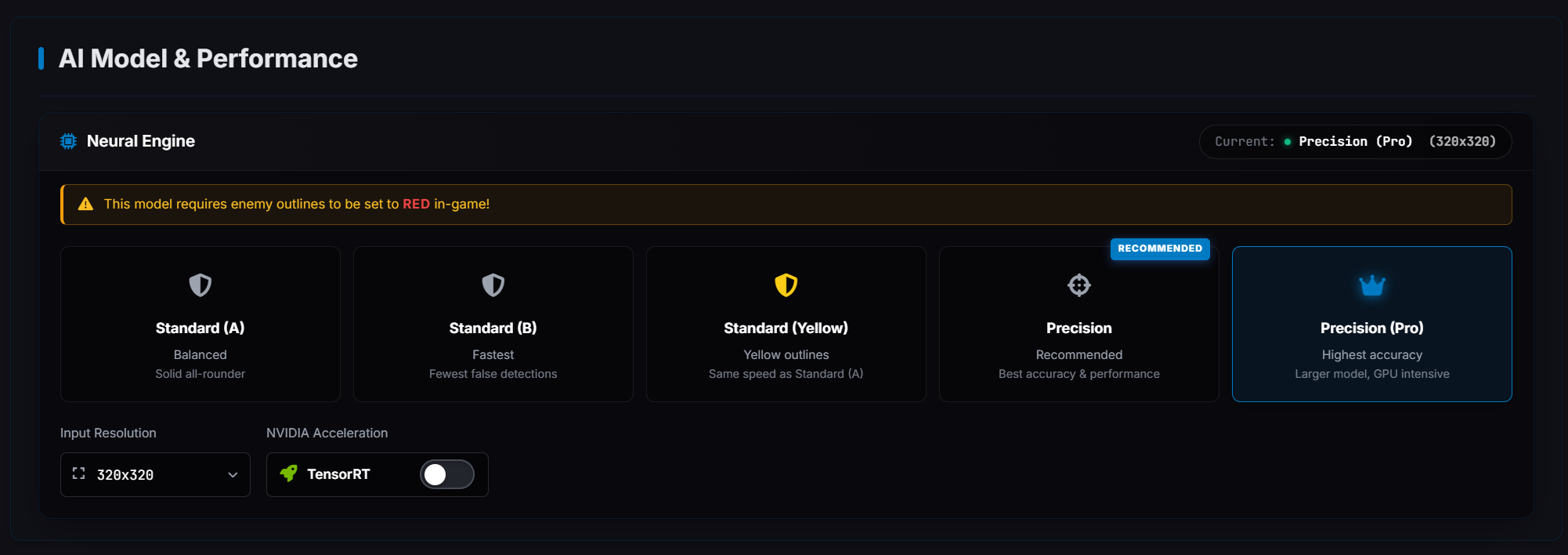Click the yellow warning triangle icon
The height and width of the screenshot is (555, 1568).
coord(86,204)
